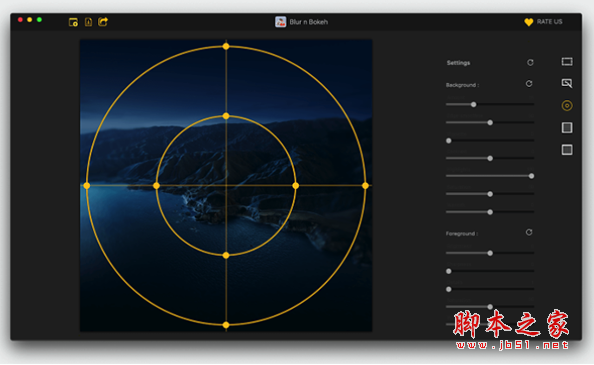
Task: Click the Settings heading text
Action: coord(458,63)
